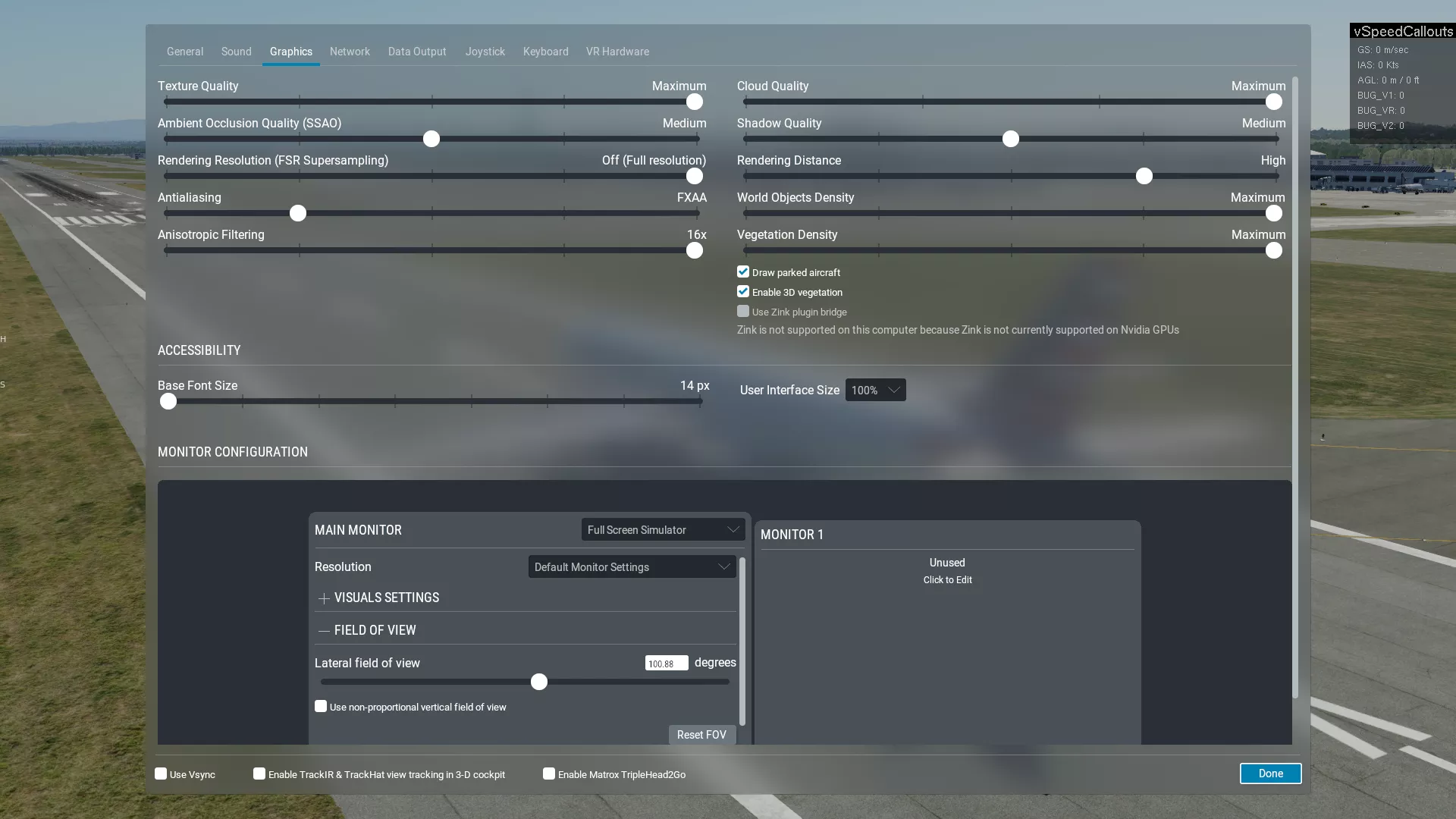The width and height of the screenshot is (1456, 819).
Task: Click the 'GS: 0 m/sec' readout
Action: point(1382,50)
